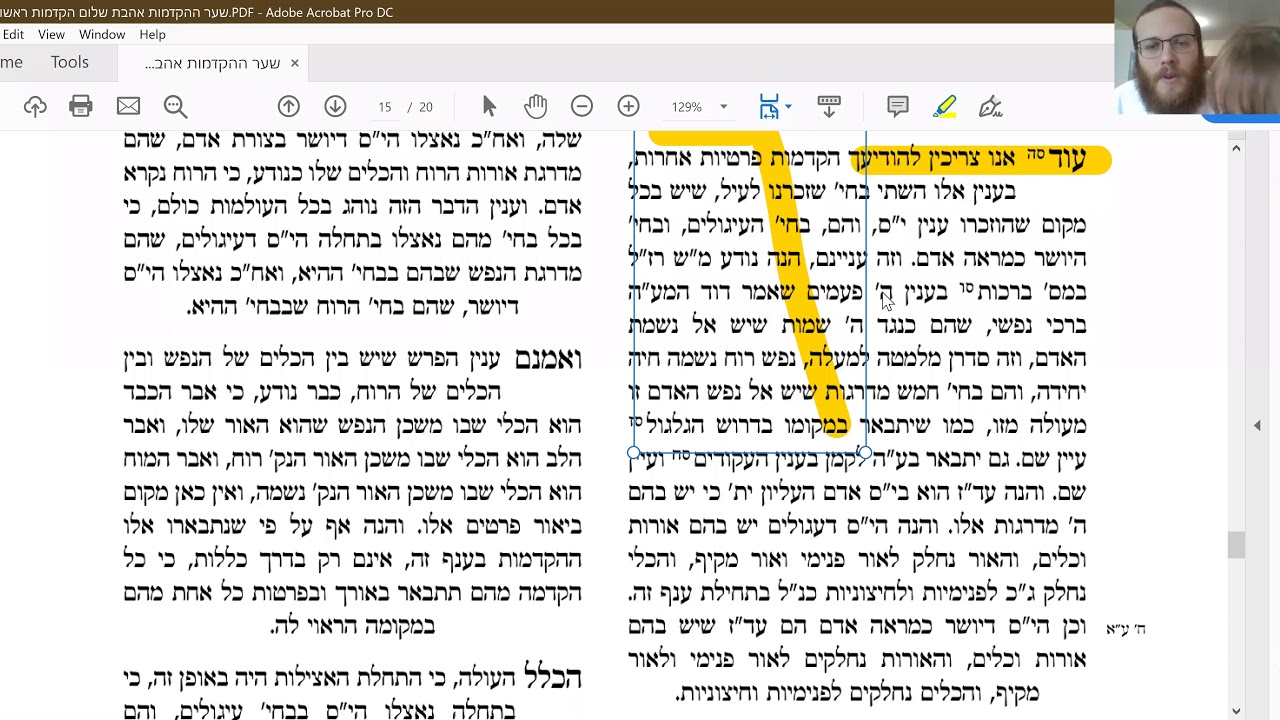Screen dimensions: 1280x720
Task: Click the scrolling mode keyboard icon
Action: [829, 106]
